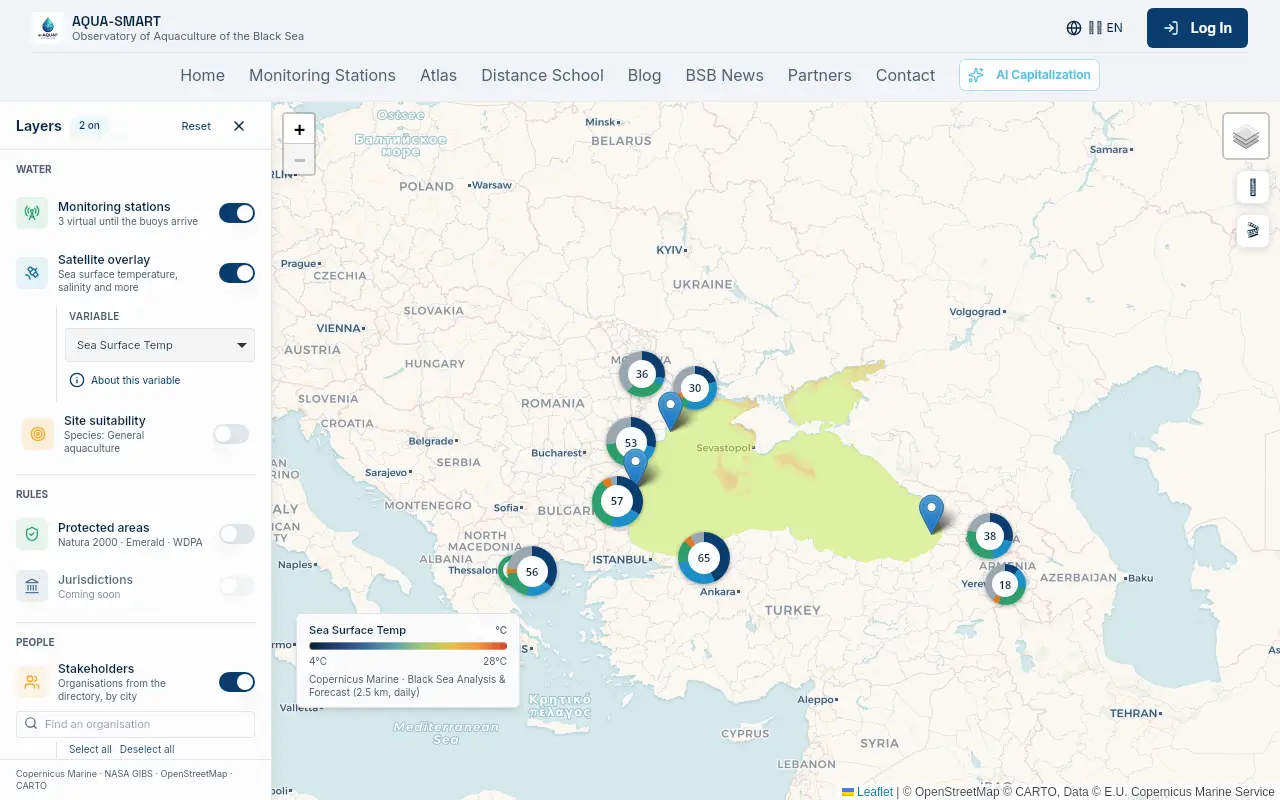
Task: Click the Protected areas shield icon
Action: [x=32, y=534]
